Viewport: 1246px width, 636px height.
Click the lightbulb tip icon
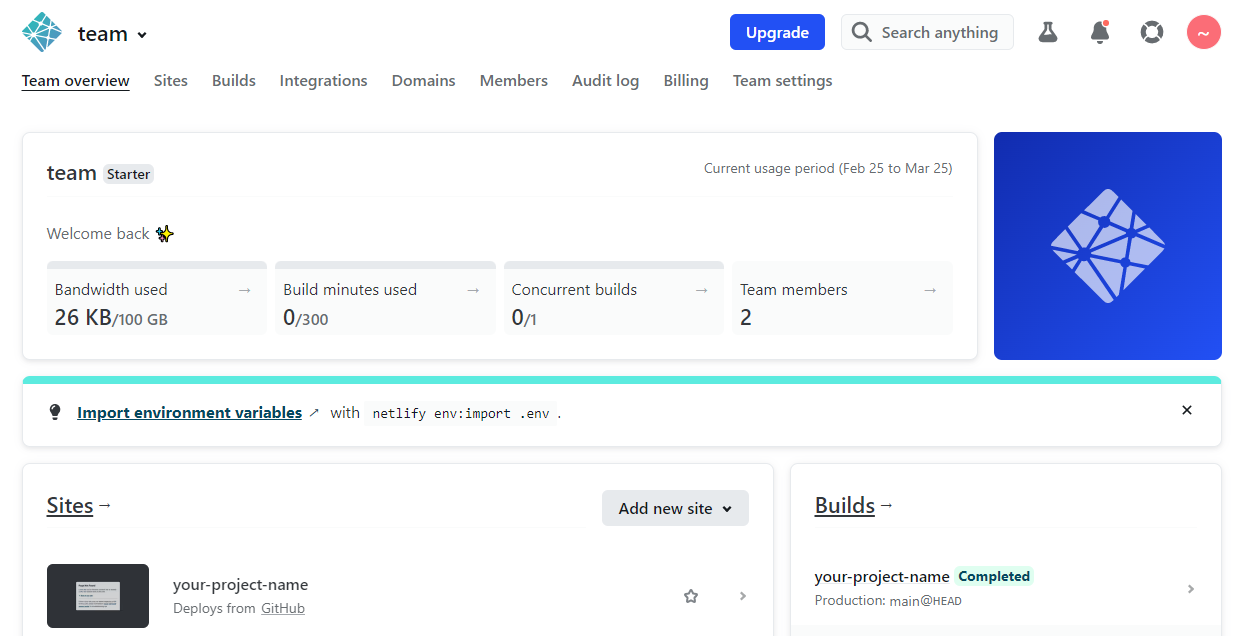click(55, 411)
